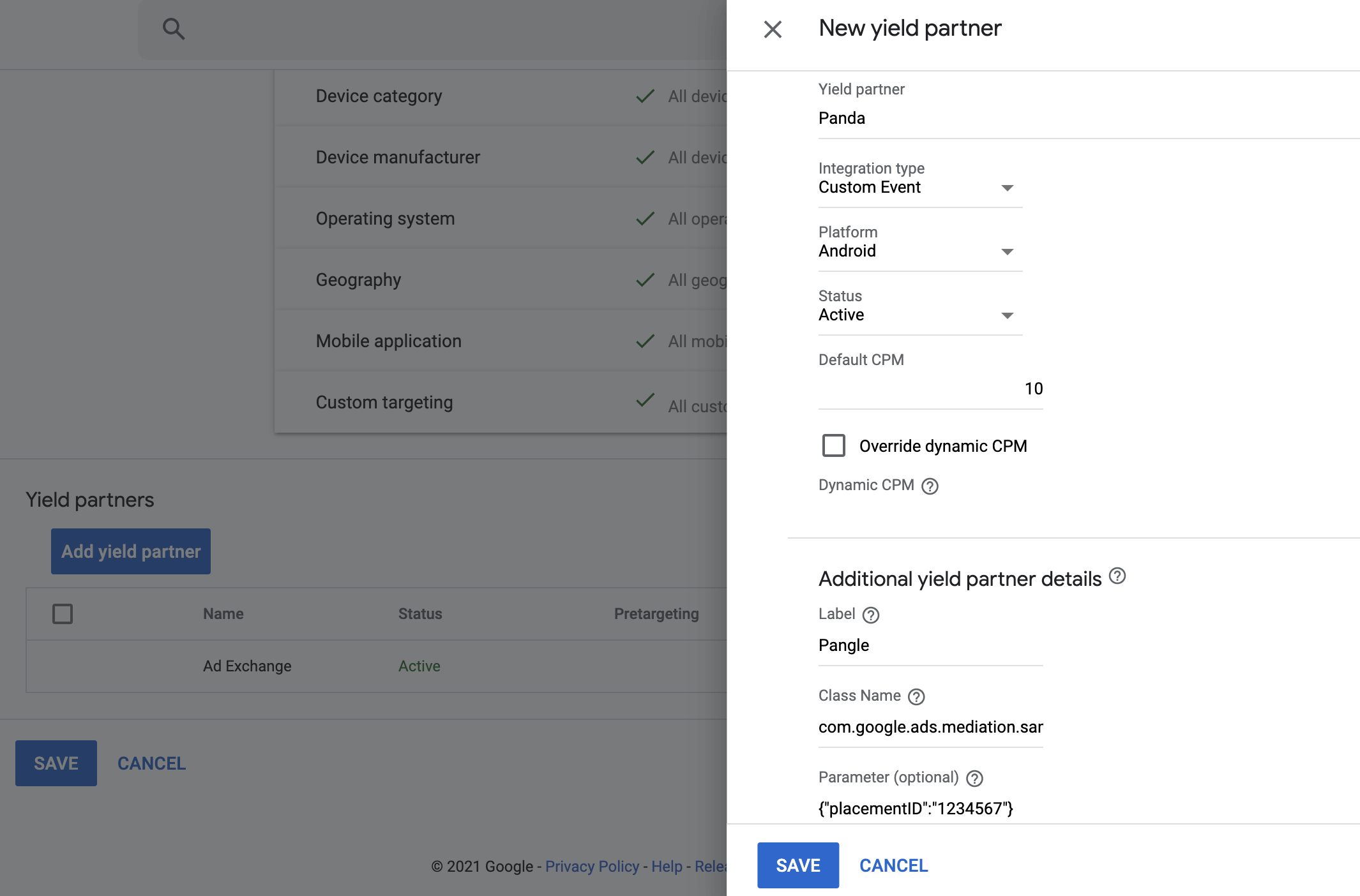Click the Add yield partner button
1360x896 pixels.
point(130,551)
